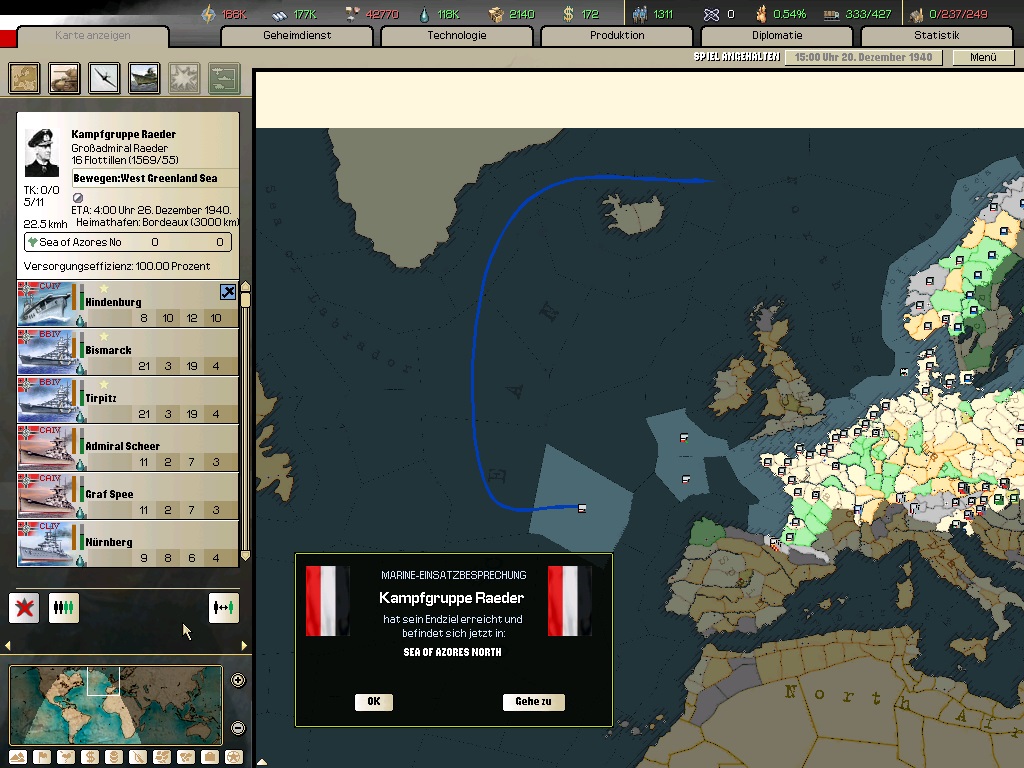The width and height of the screenshot is (1024, 768).
Task: Click up arrow atop ship list scrollbar
Action: click(245, 288)
